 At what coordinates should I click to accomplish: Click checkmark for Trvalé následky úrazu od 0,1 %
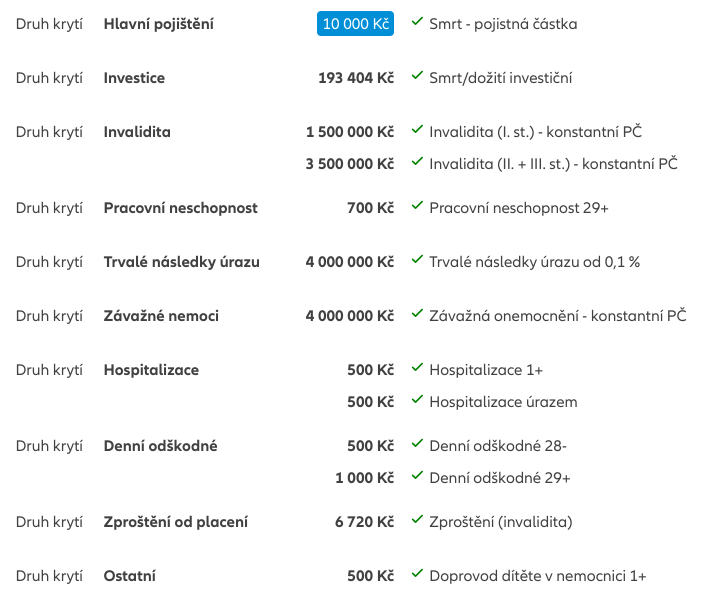click(417, 260)
